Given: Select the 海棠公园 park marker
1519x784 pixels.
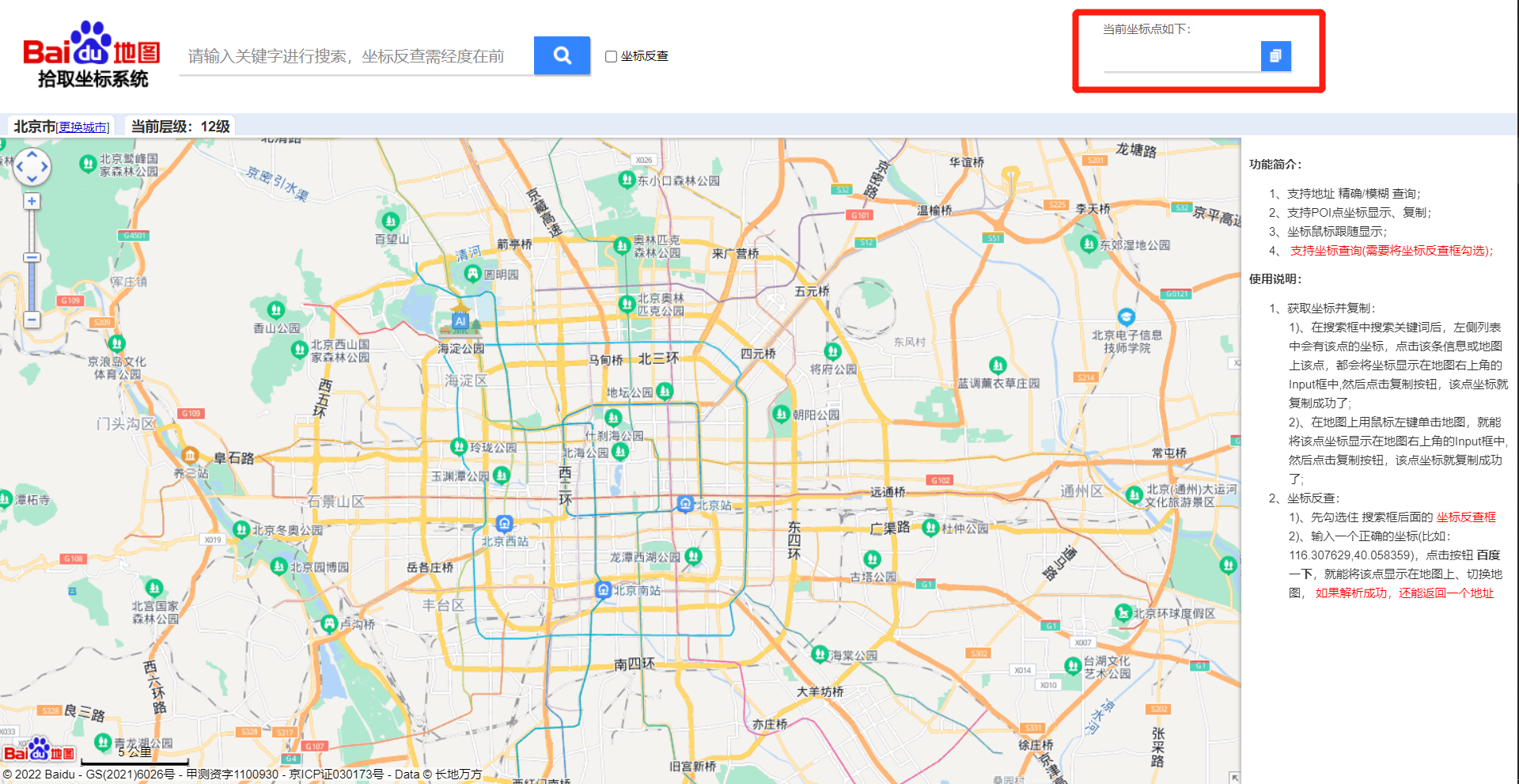Looking at the screenshot, I should click(x=820, y=654).
